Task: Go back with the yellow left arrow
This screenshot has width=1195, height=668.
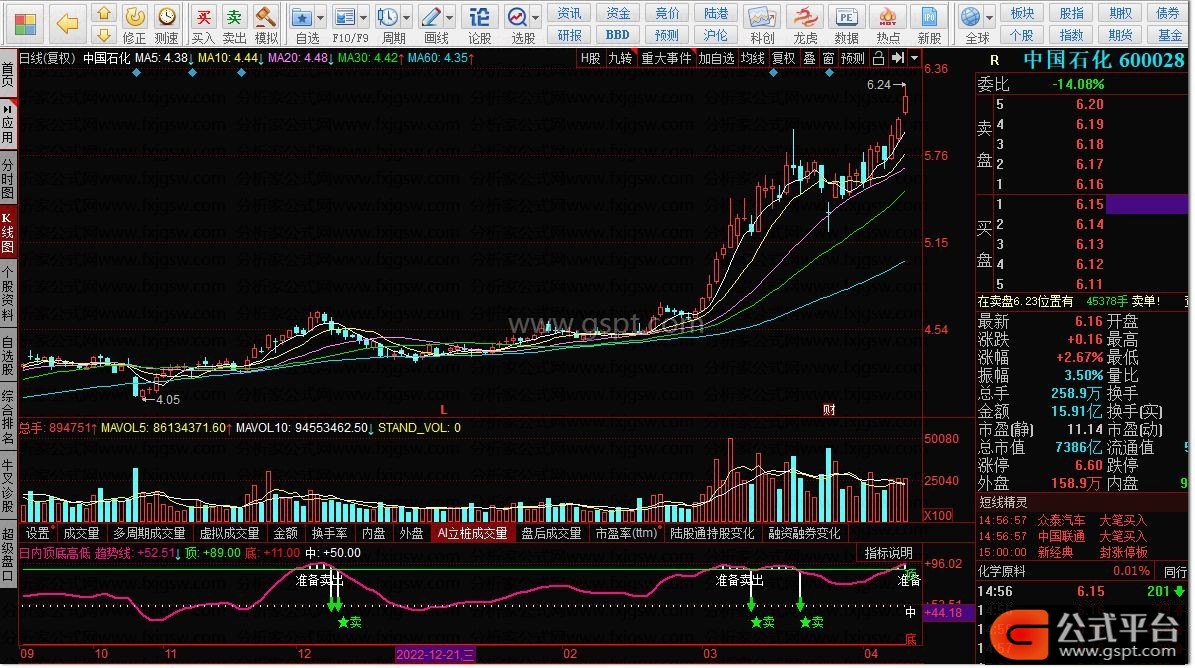Action: 68,24
